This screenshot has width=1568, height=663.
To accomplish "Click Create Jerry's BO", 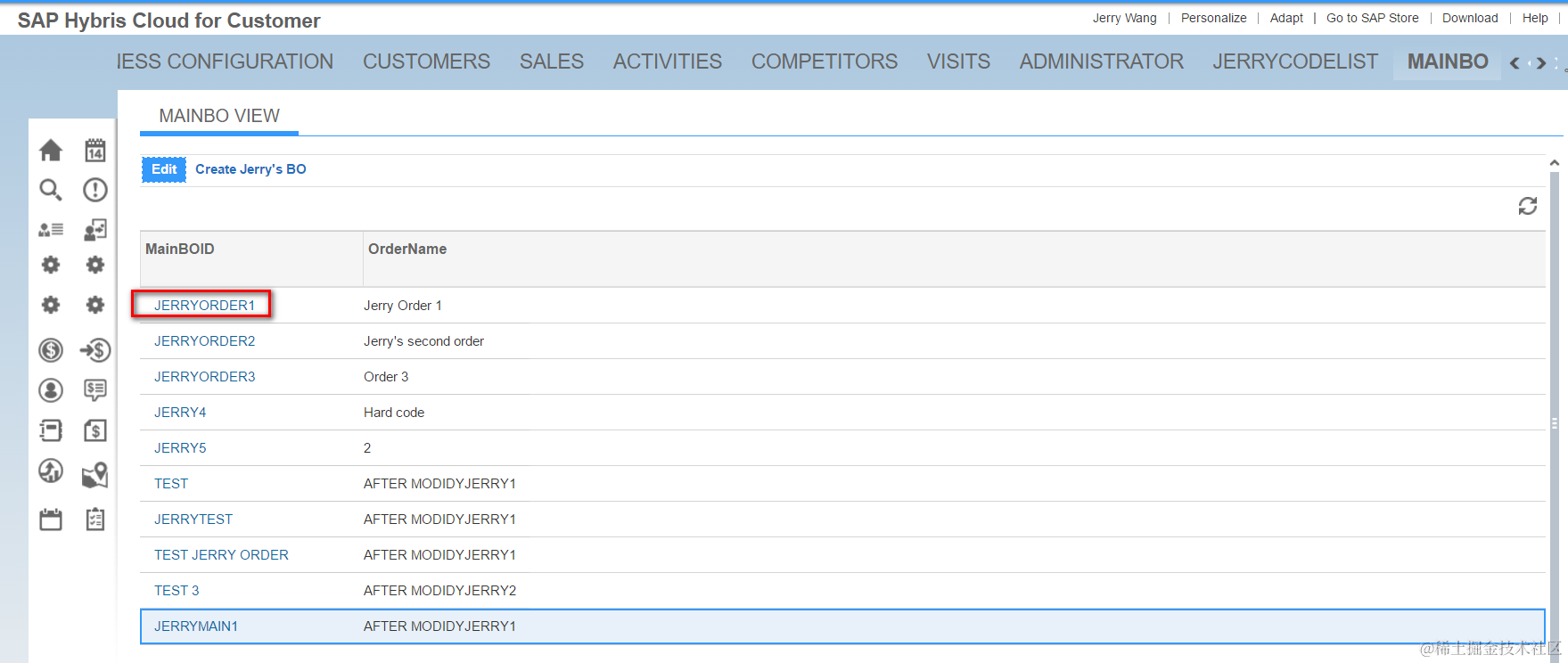I will (x=250, y=169).
